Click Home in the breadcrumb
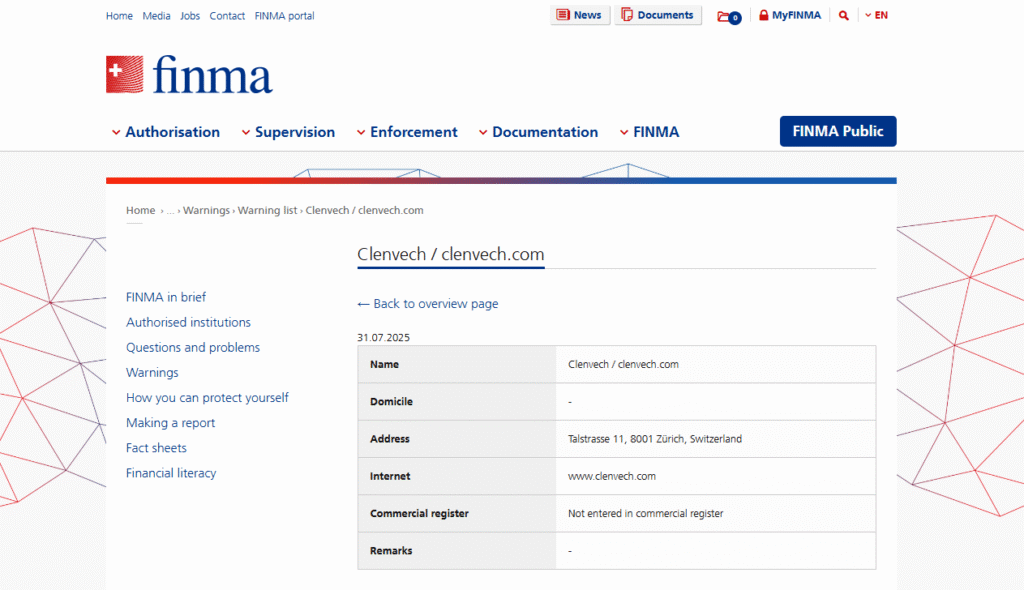Viewport: 1024px width, 590px height. [x=140, y=210]
